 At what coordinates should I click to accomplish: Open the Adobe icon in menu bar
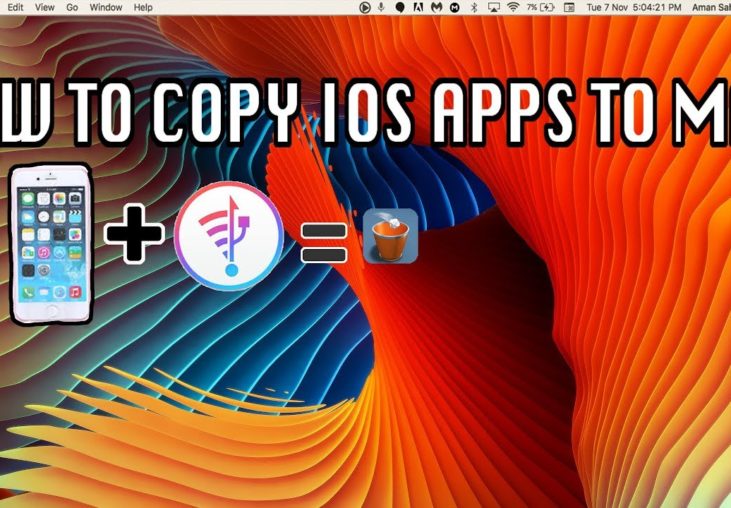(x=418, y=7)
